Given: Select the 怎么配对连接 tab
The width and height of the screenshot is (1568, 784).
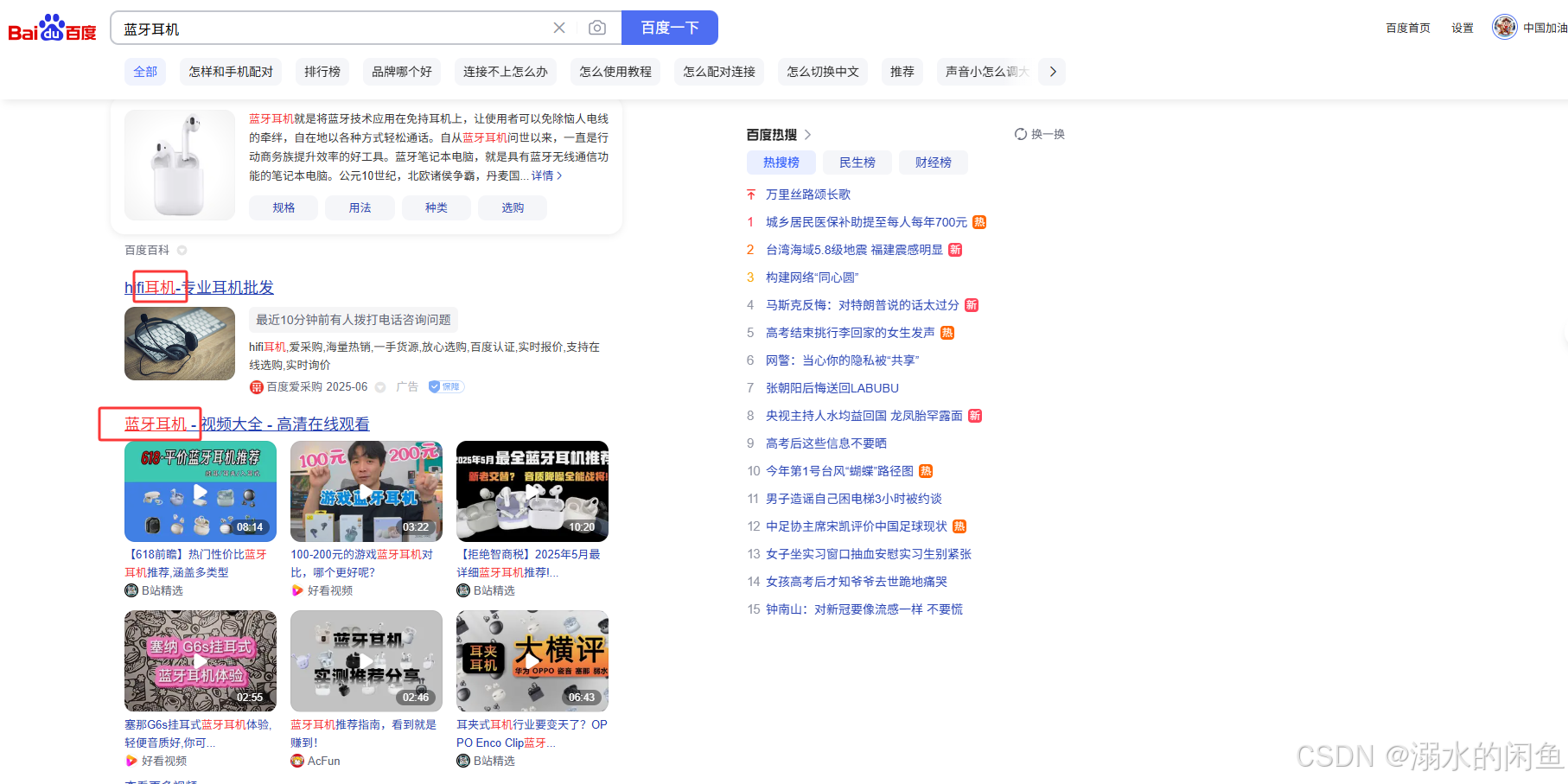Looking at the screenshot, I should (x=719, y=72).
